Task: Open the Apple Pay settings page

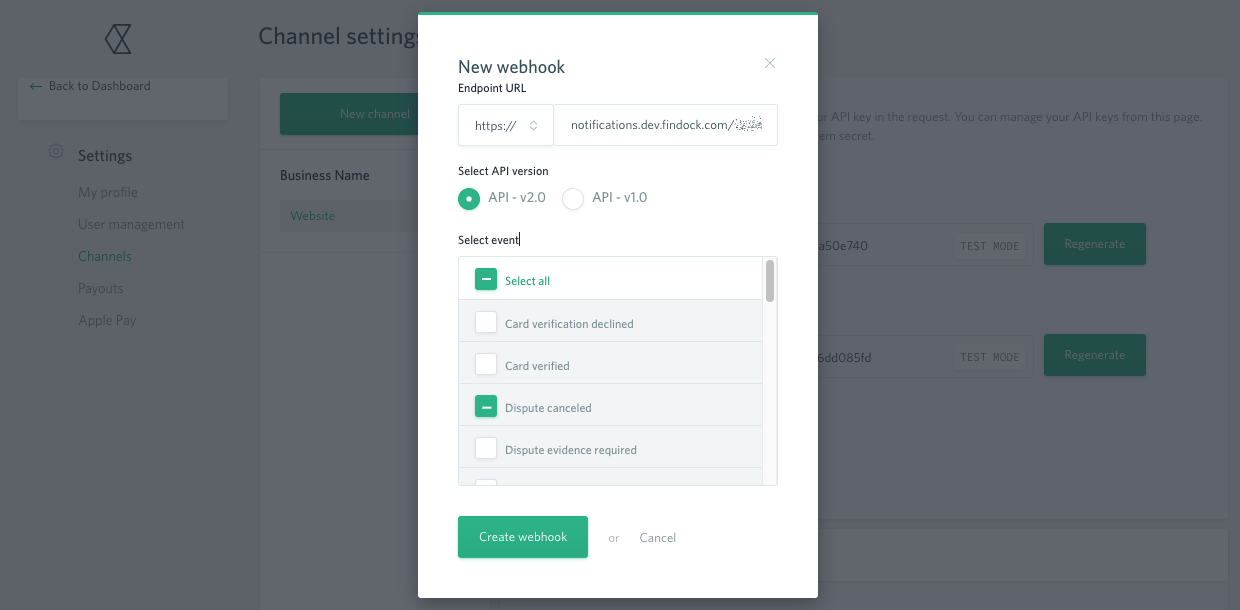Action: [105, 320]
